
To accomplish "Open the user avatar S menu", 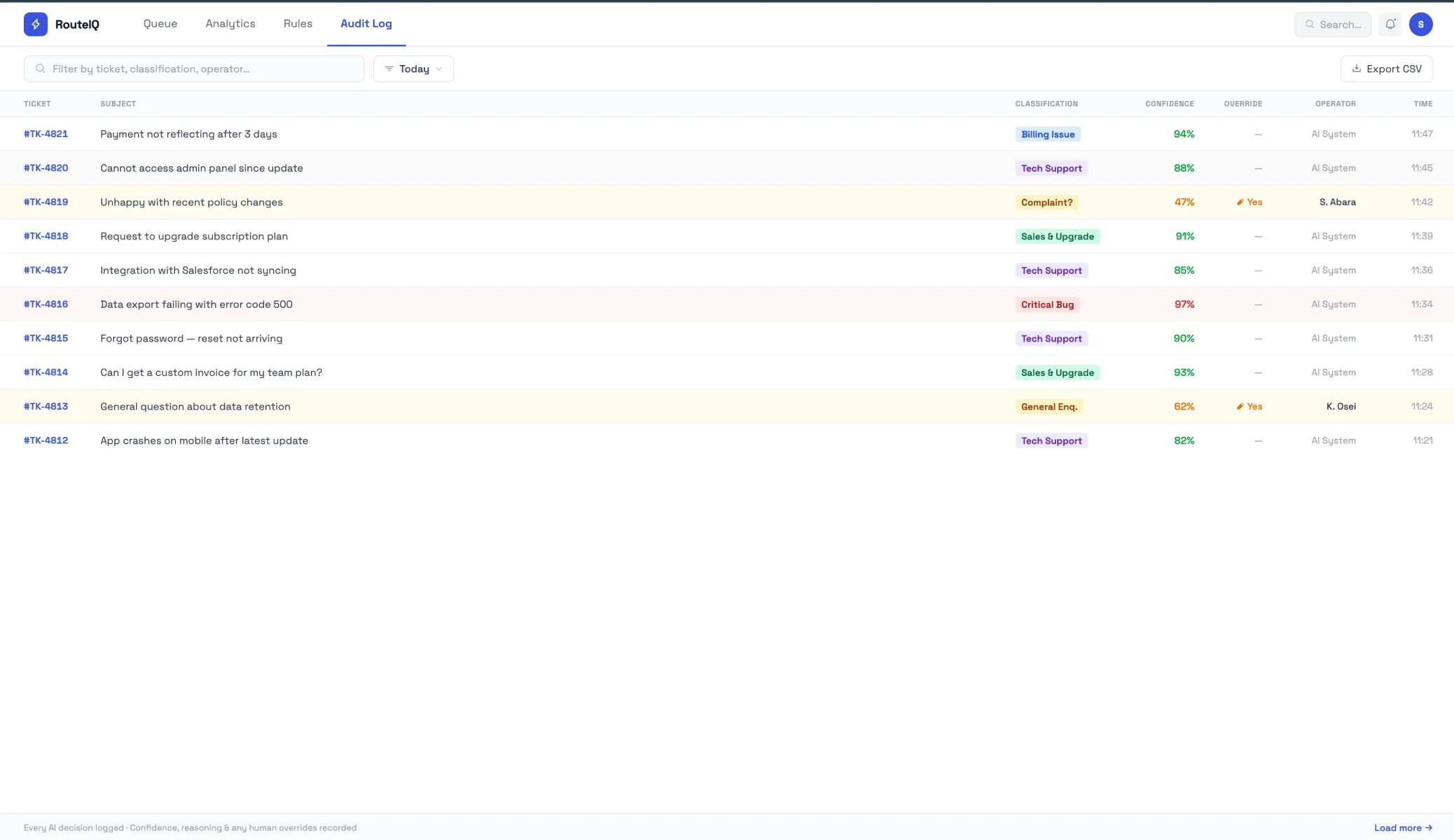I will 1420,24.
